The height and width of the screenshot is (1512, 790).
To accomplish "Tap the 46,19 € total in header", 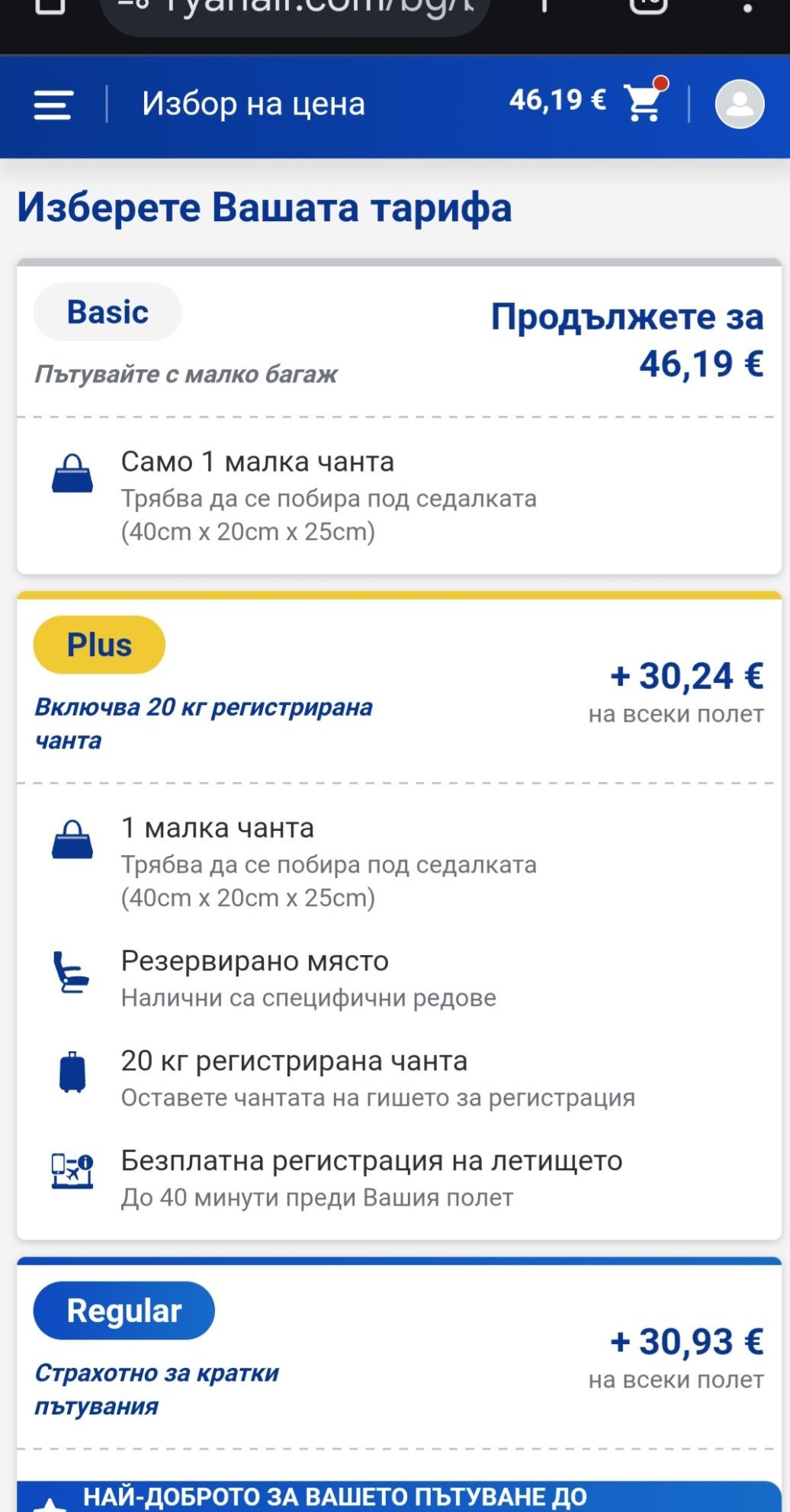I will pos(557,100).
